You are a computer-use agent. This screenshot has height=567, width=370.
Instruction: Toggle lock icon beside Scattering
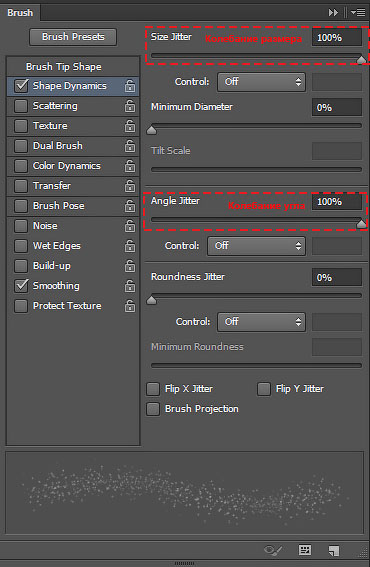(x=130, y=106)
